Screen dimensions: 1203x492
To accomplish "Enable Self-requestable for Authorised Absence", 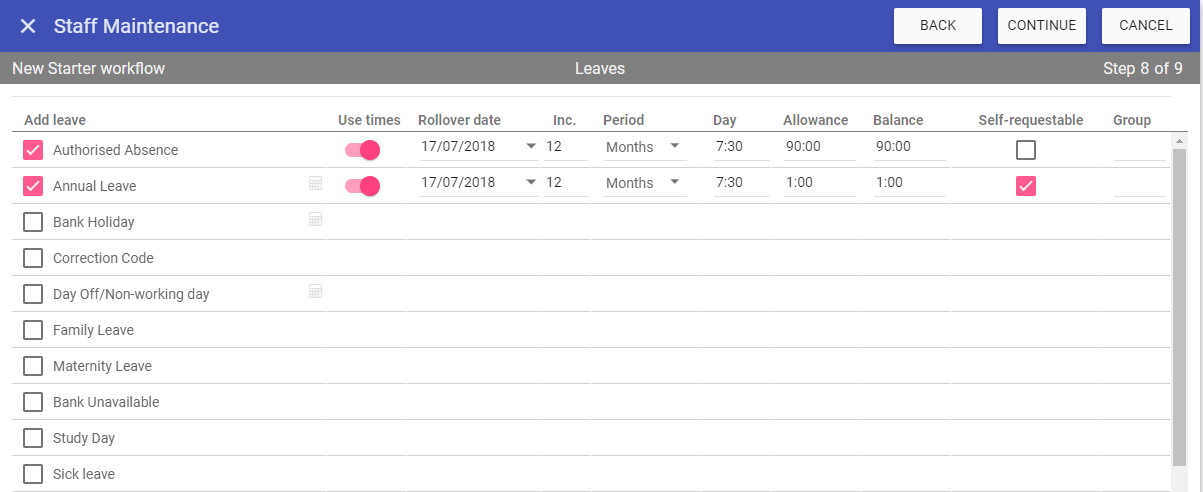I will tap(1026, 150).
